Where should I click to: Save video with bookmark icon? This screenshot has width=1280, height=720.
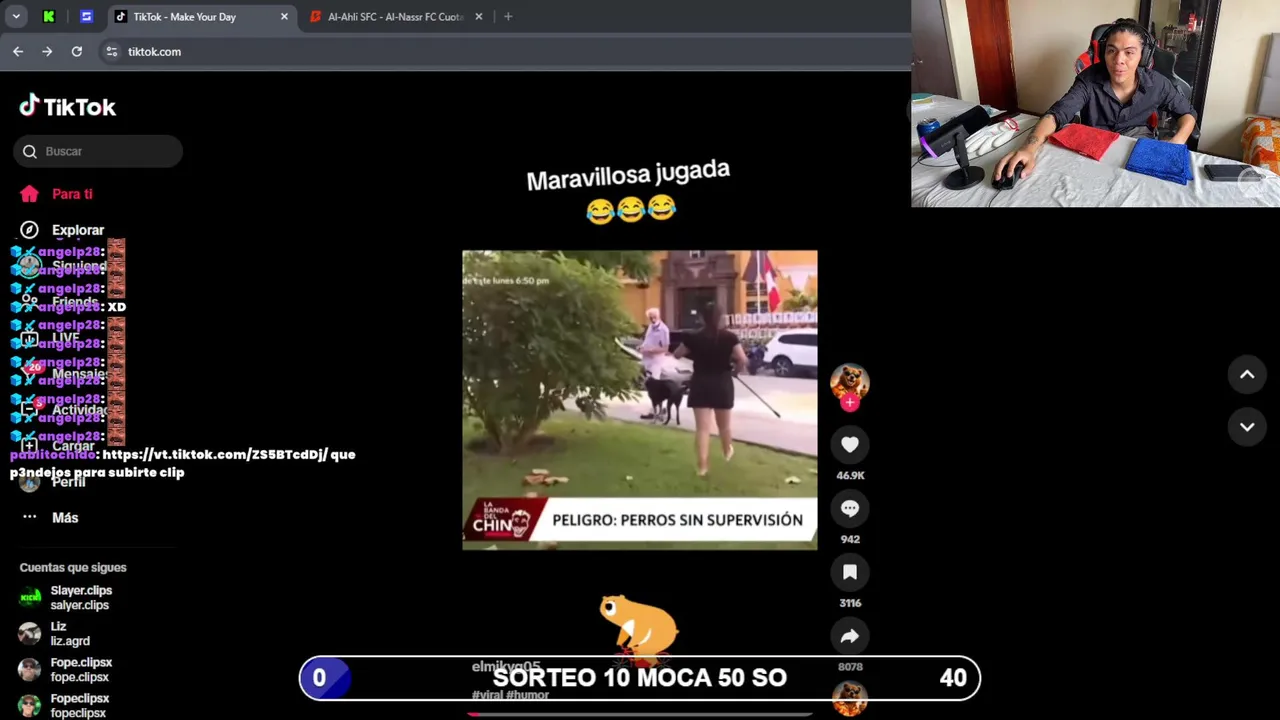click(x=850, y=572)
